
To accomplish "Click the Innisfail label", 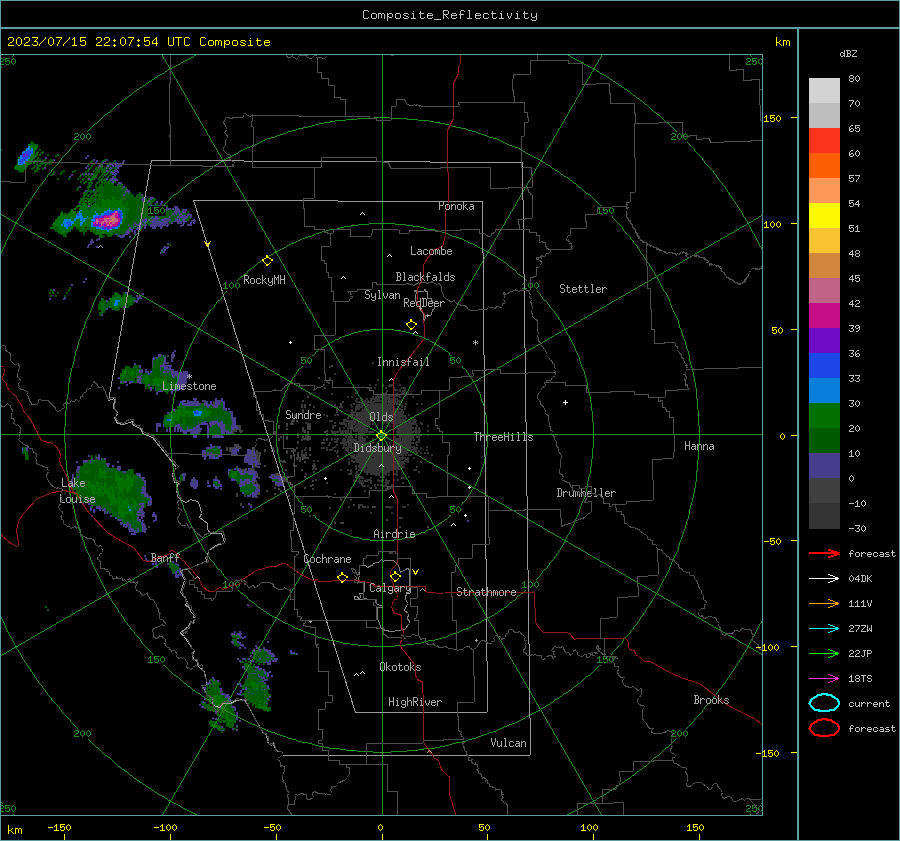I will pos(403,362).
